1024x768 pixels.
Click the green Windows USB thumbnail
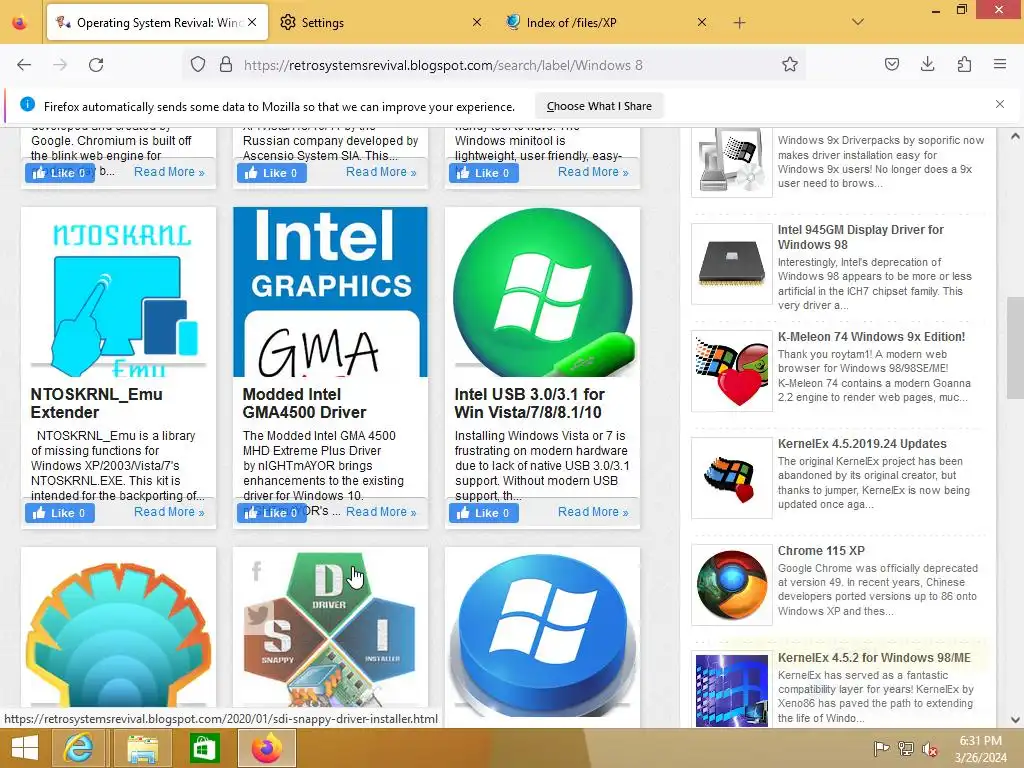pyautogui.click(x=543, y=292)
